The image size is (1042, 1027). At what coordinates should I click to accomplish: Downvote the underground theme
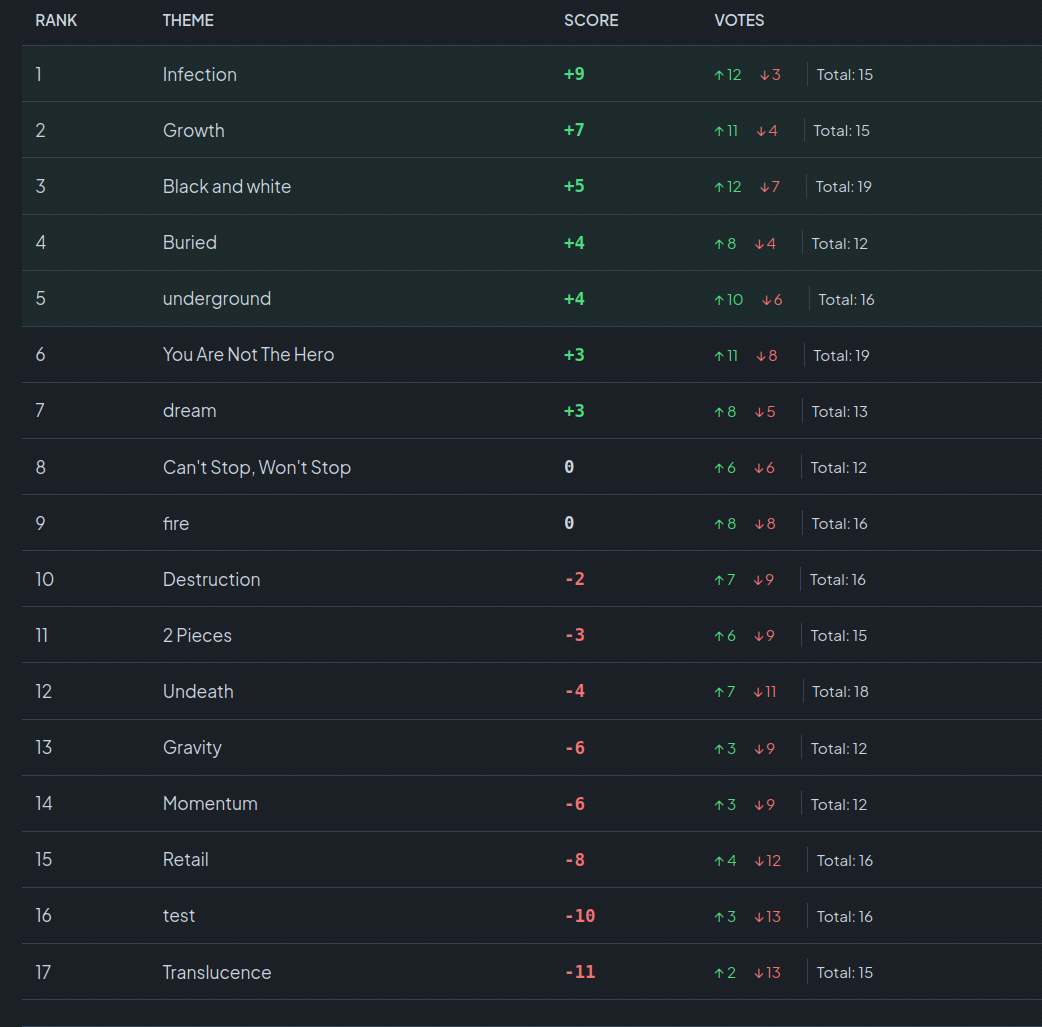click(x=766, y=300)
